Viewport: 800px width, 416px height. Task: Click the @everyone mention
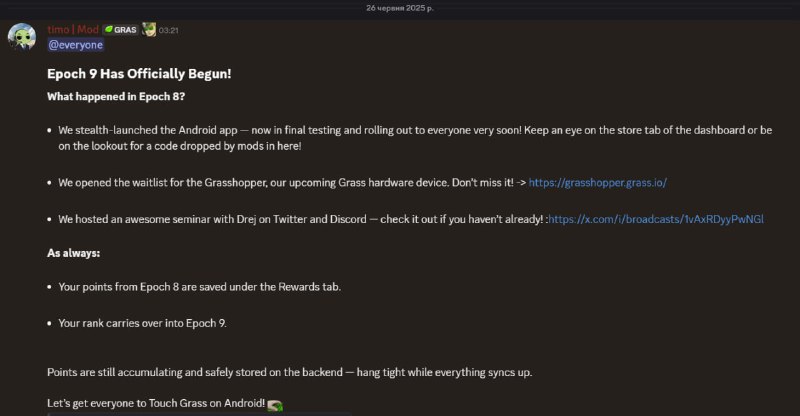click(x=76, y=45)
